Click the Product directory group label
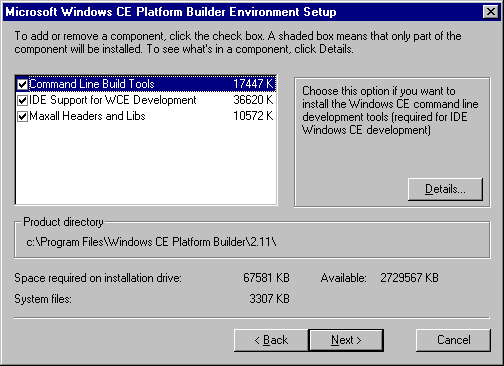 [x=63, y=222]
